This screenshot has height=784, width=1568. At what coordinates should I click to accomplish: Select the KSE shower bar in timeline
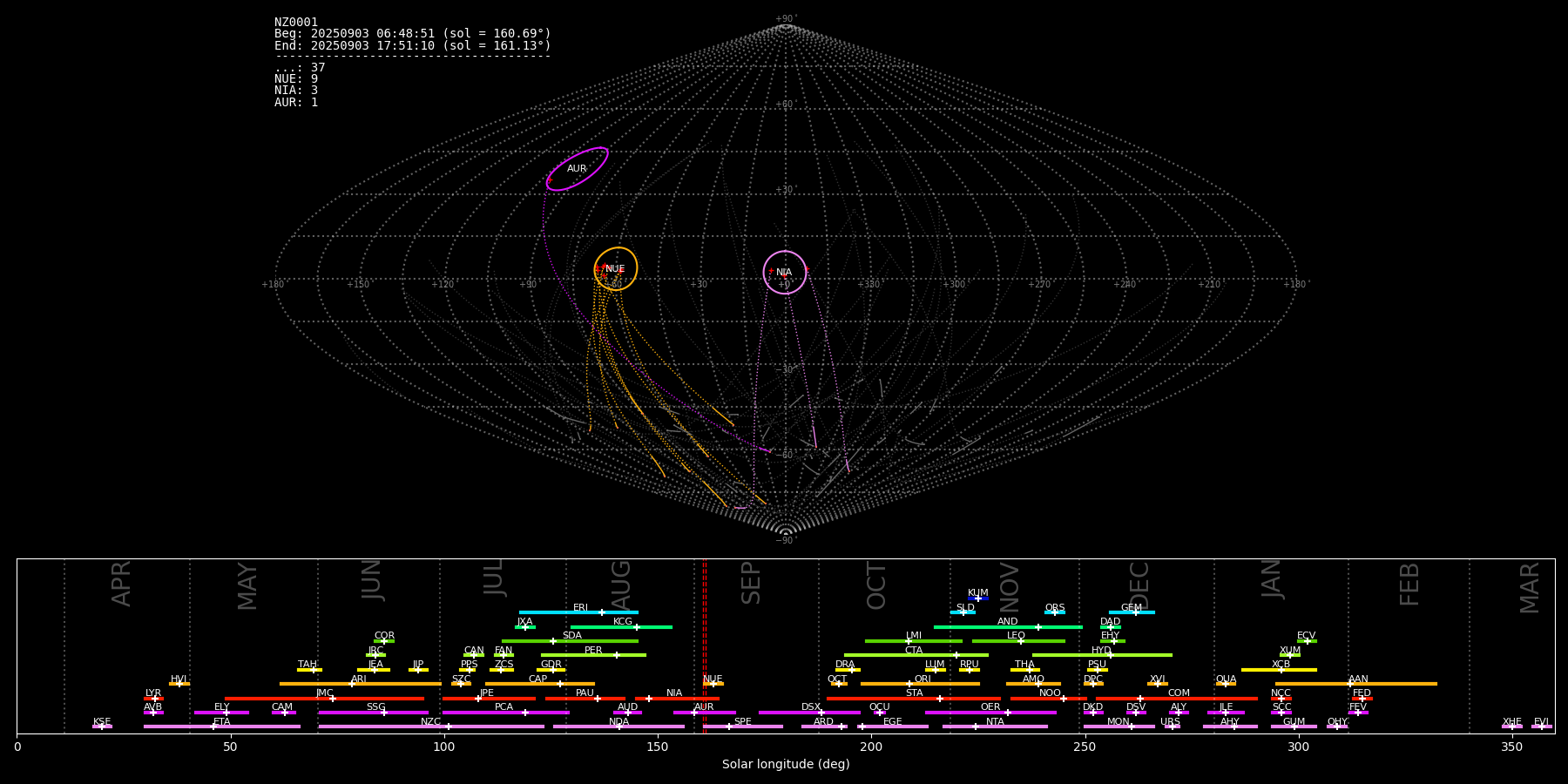102,727
